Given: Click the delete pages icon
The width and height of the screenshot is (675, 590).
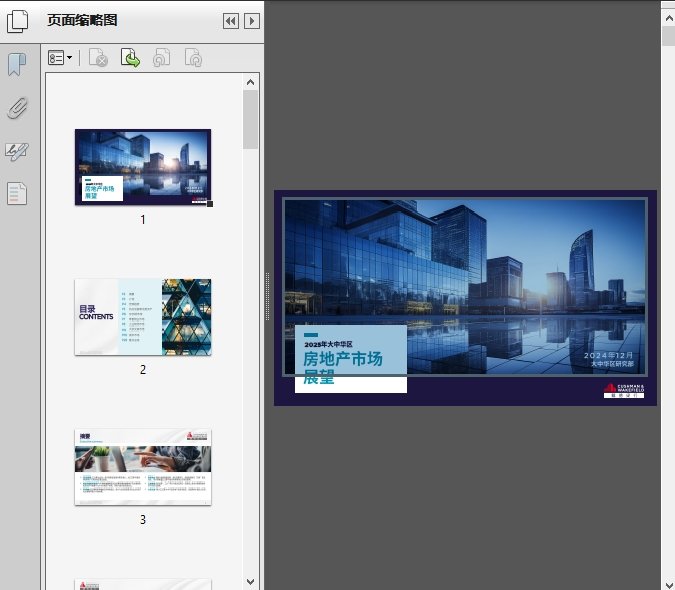Looking at the screenshot, I should [98, 58].
